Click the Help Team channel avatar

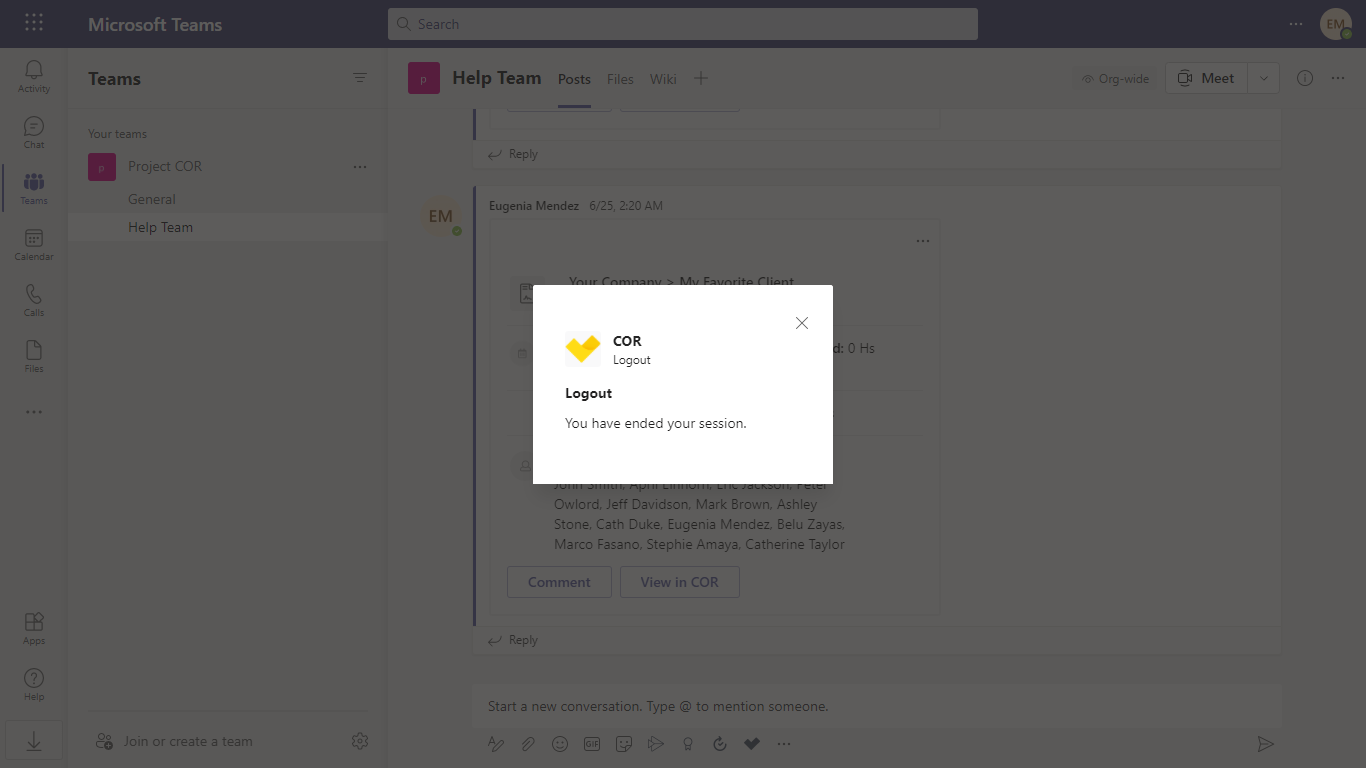424,78
